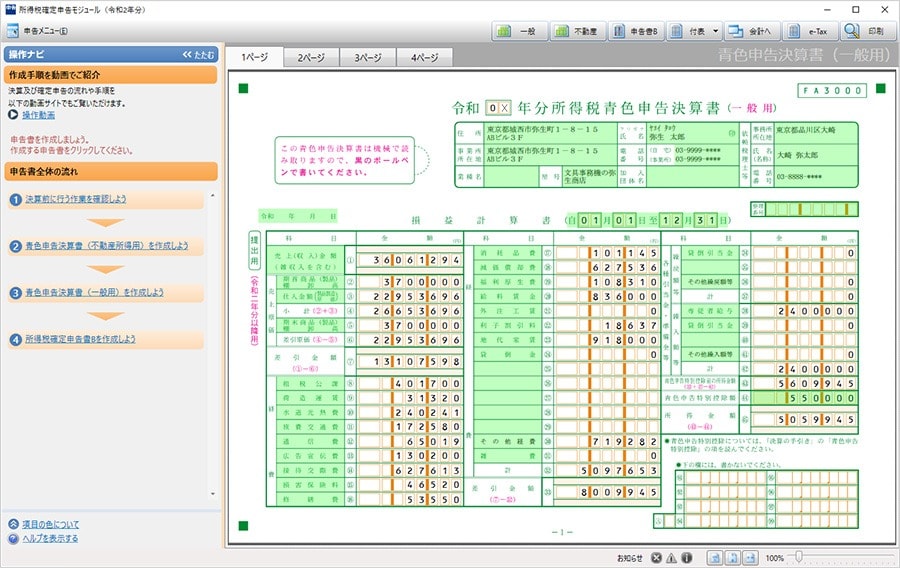Screen dimensions: 900x568
Task: Adjust the zoom slider handle
Action: click(x=798, y=557)
